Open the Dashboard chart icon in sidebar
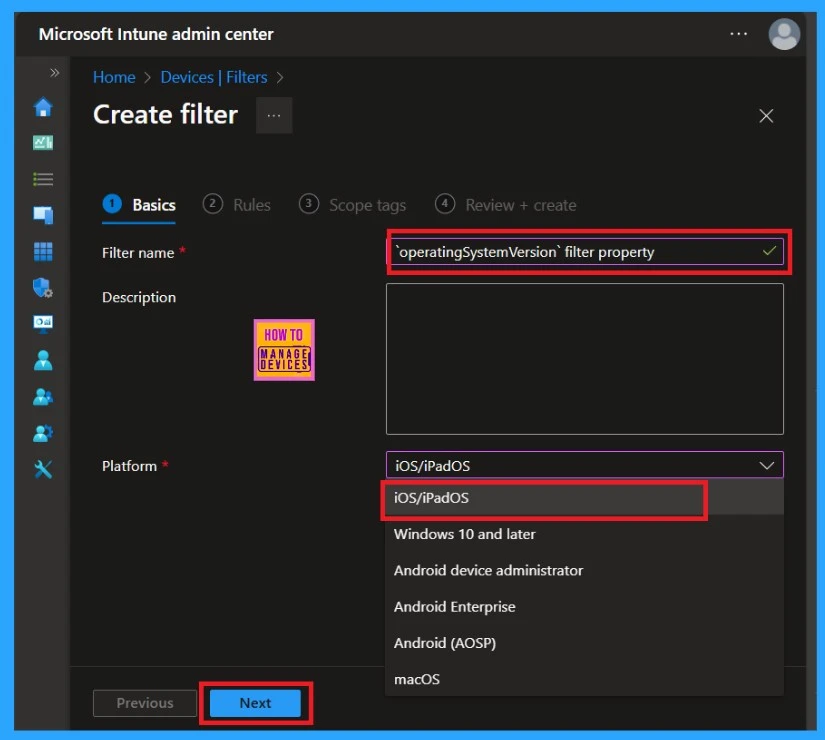825x740 pixels. (x=43, y=143)
